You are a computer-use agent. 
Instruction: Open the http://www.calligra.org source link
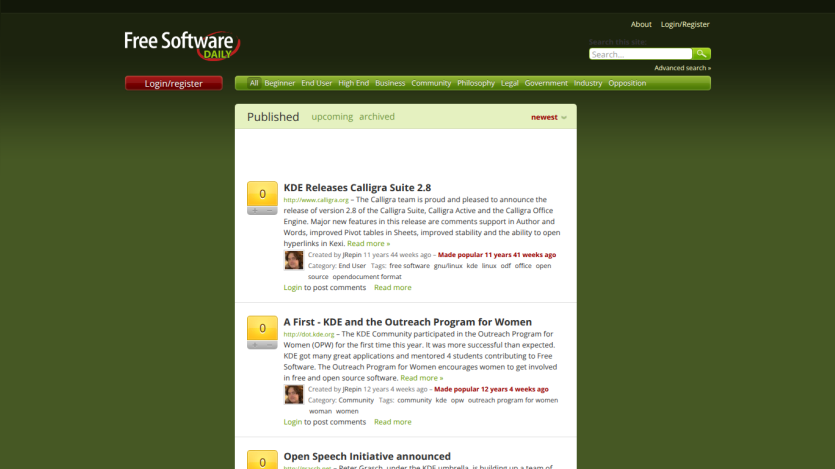pos(316,200)
